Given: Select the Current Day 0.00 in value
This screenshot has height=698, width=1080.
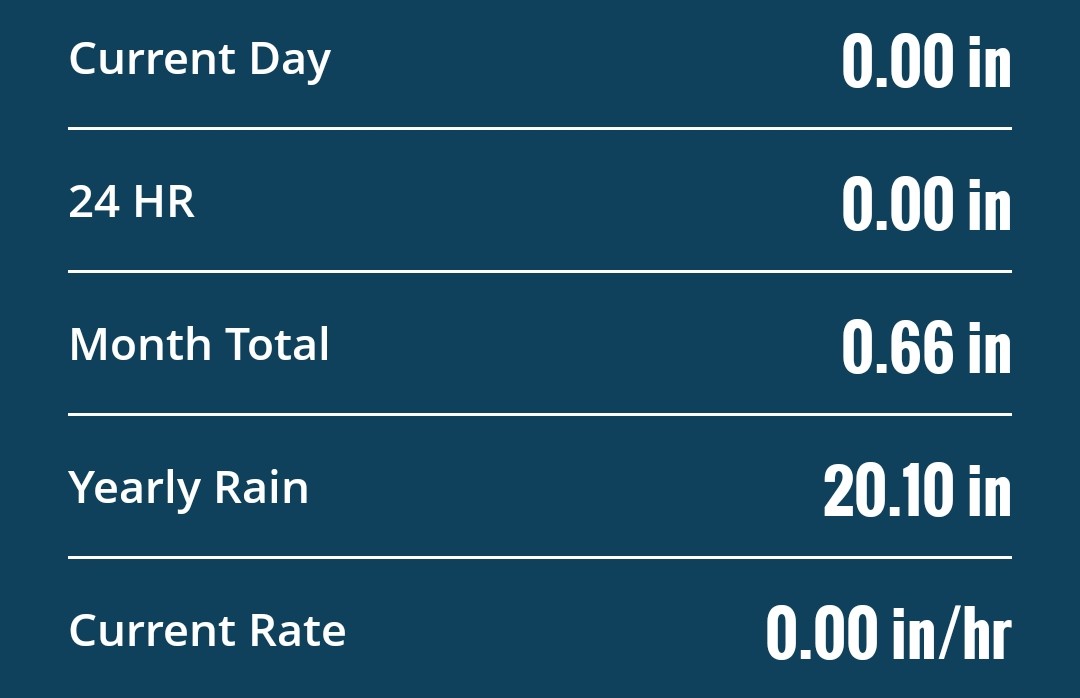Looking at the screenshot, I should point(926,61).
